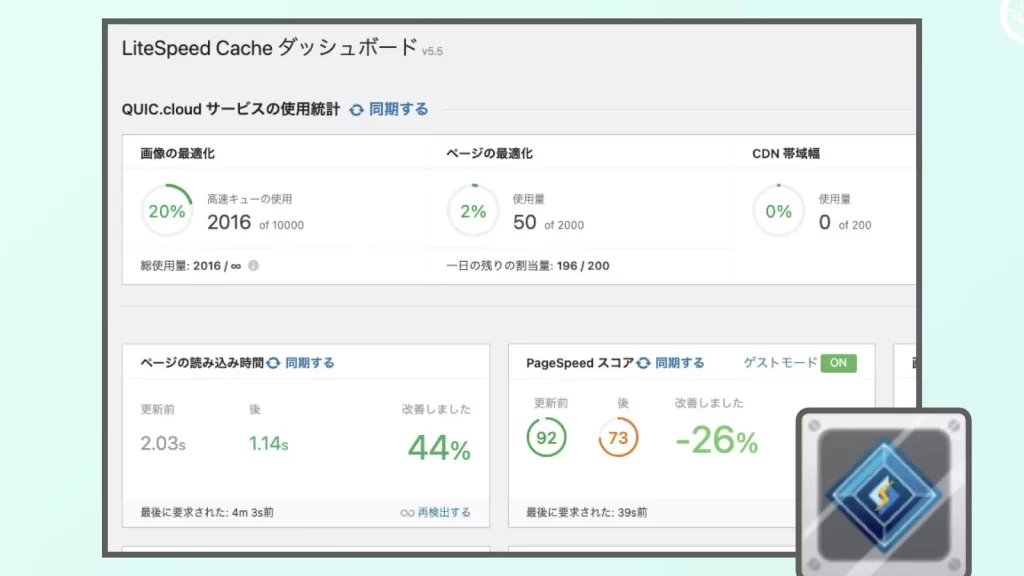Click the PageSpeed score sync icon

click(643, 363)
